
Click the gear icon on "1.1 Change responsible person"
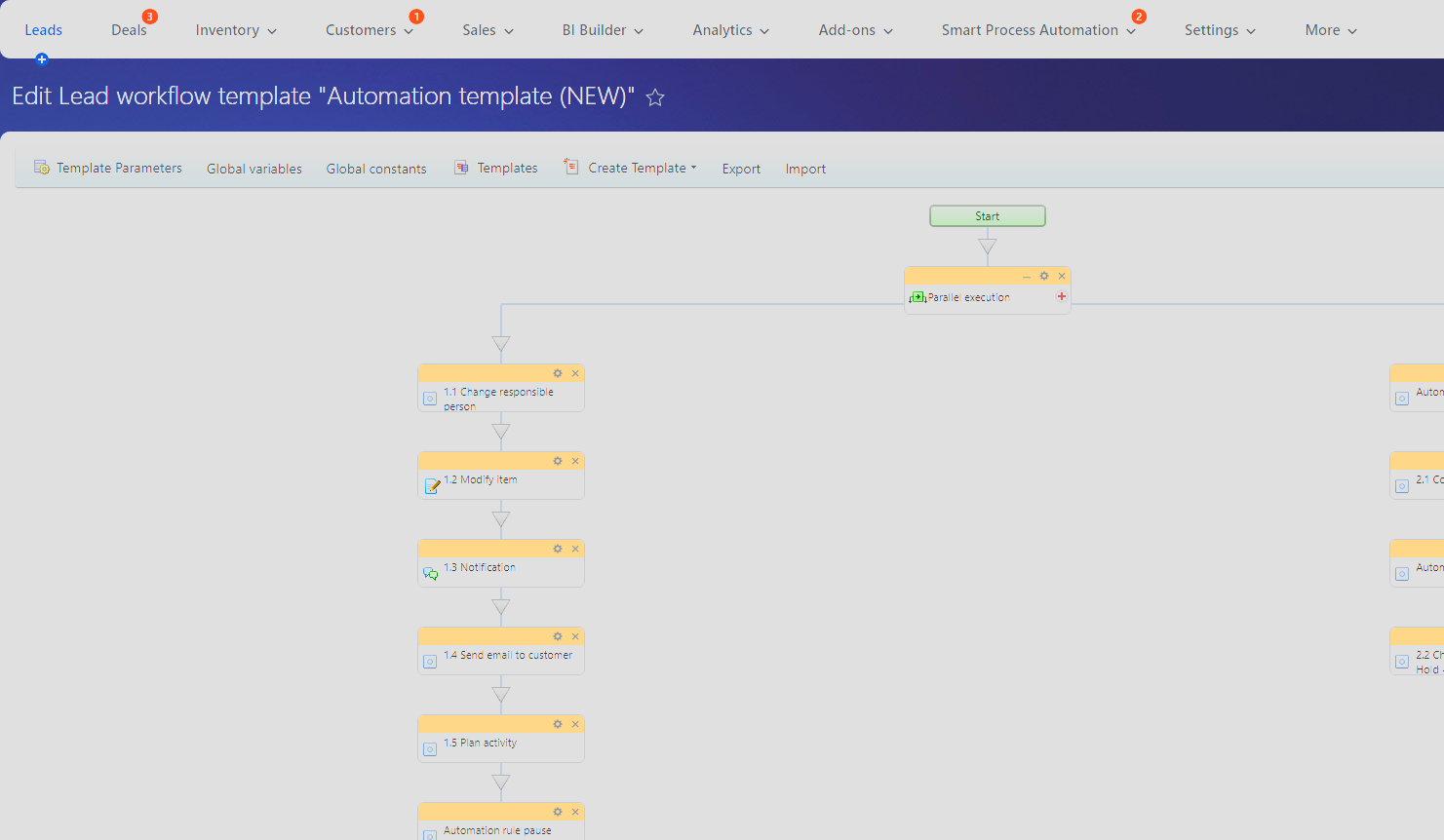(557, 372)
